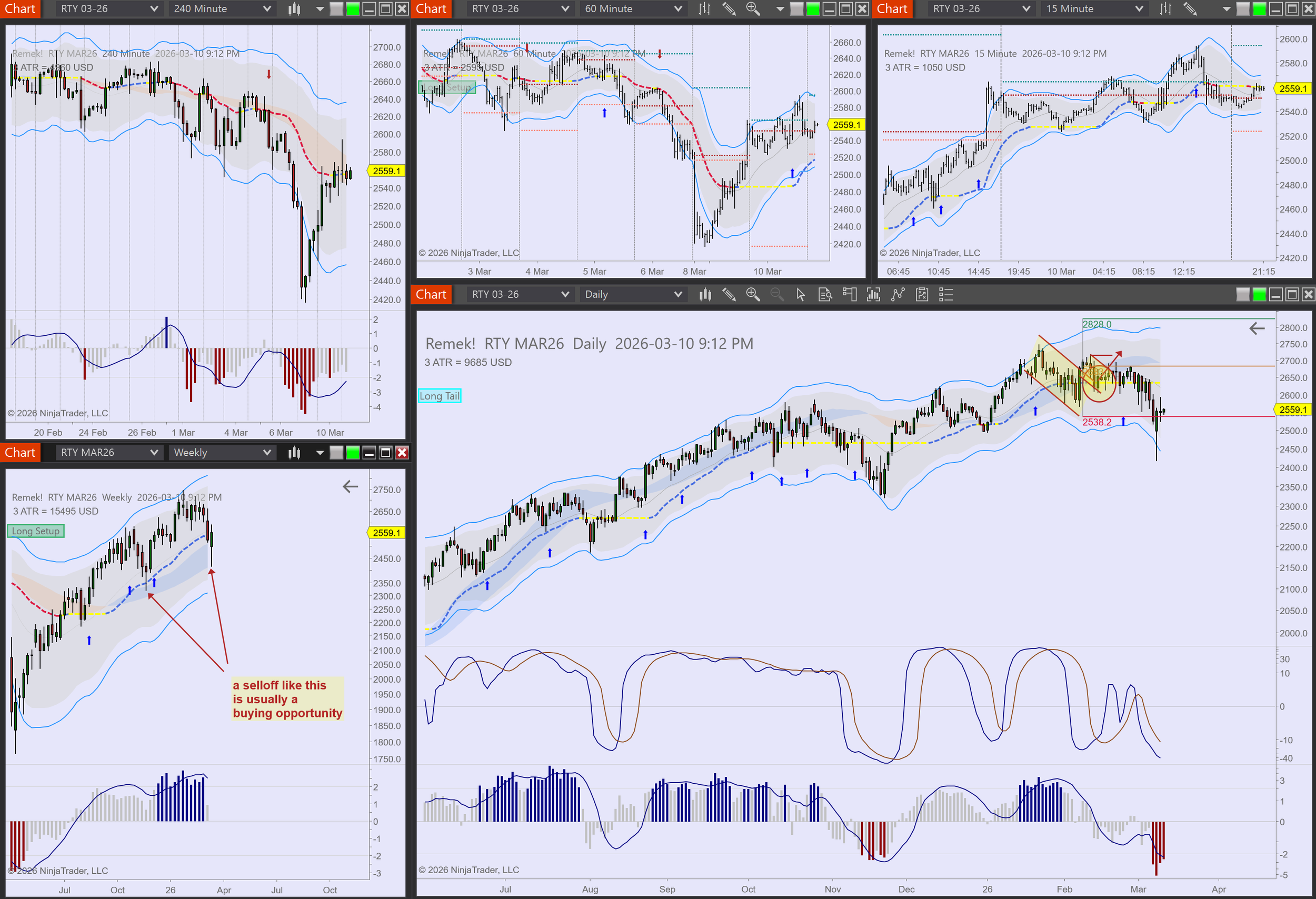Open Chart Trader icon in Daily toolbar
The width and height of the screenshot is (1316, 899).
850,294
